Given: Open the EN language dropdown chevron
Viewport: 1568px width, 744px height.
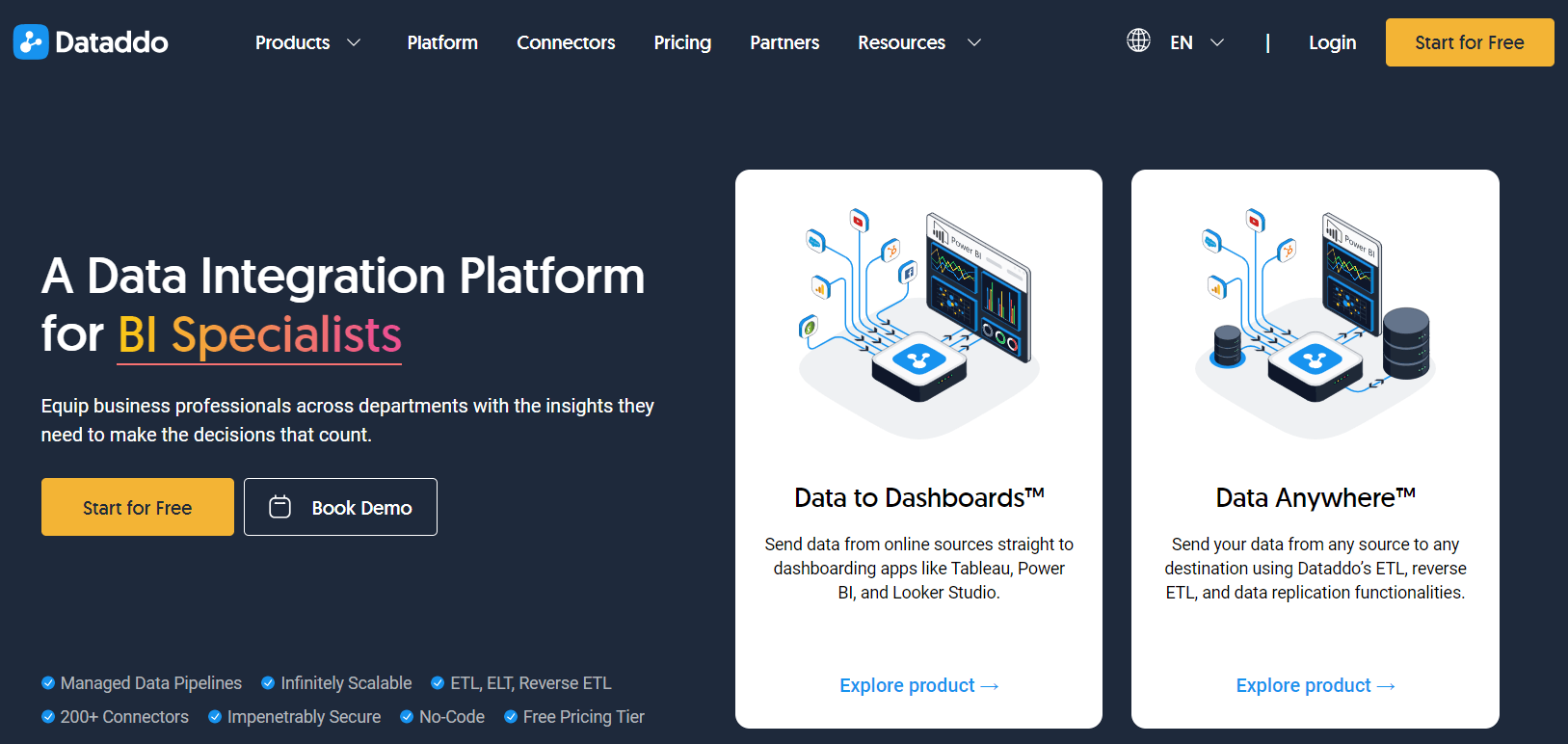Looking at the screenshot, I should (1217, 42).
